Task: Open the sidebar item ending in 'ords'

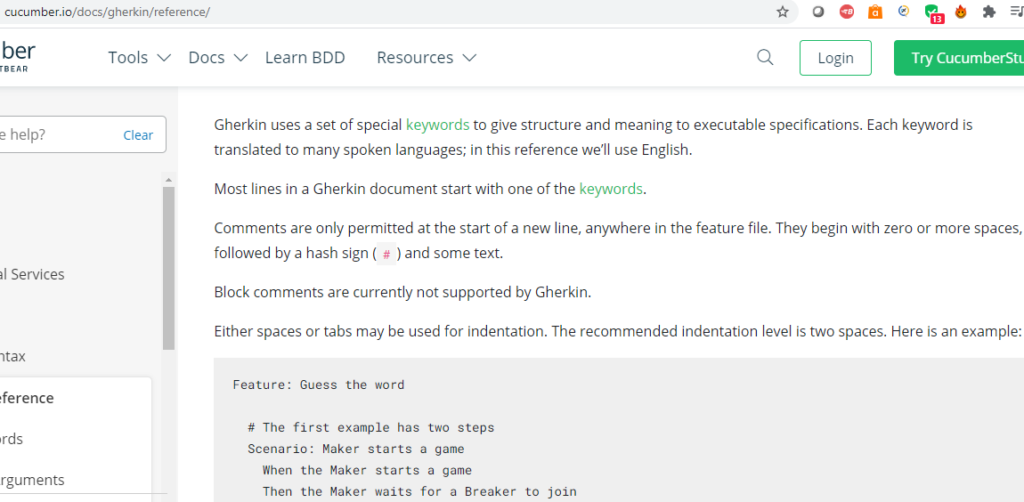Action: point(12,439)
